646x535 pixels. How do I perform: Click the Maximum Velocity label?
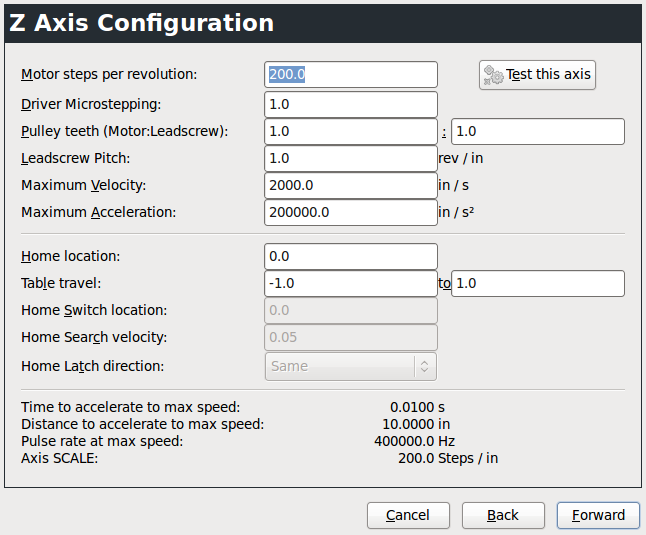tap(84, 185)
